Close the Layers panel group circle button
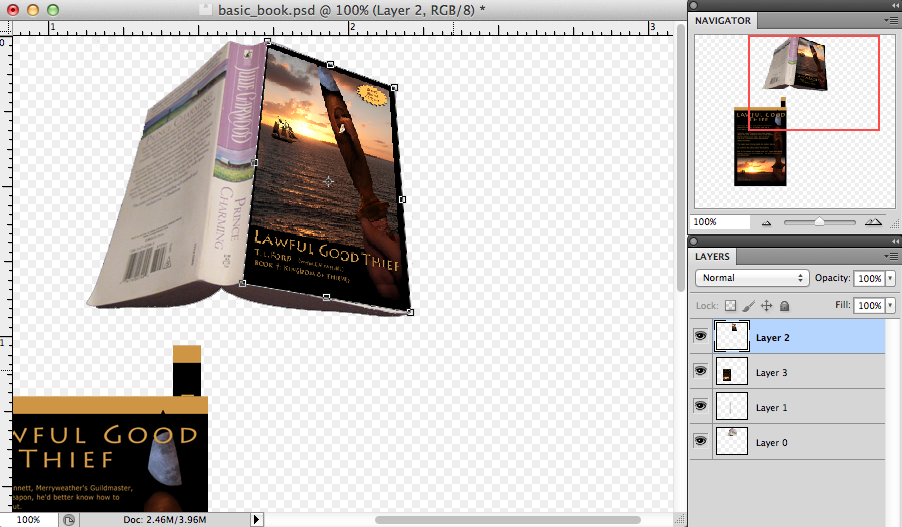This screenshot has width=902, height=527. (x=694, y=242)
